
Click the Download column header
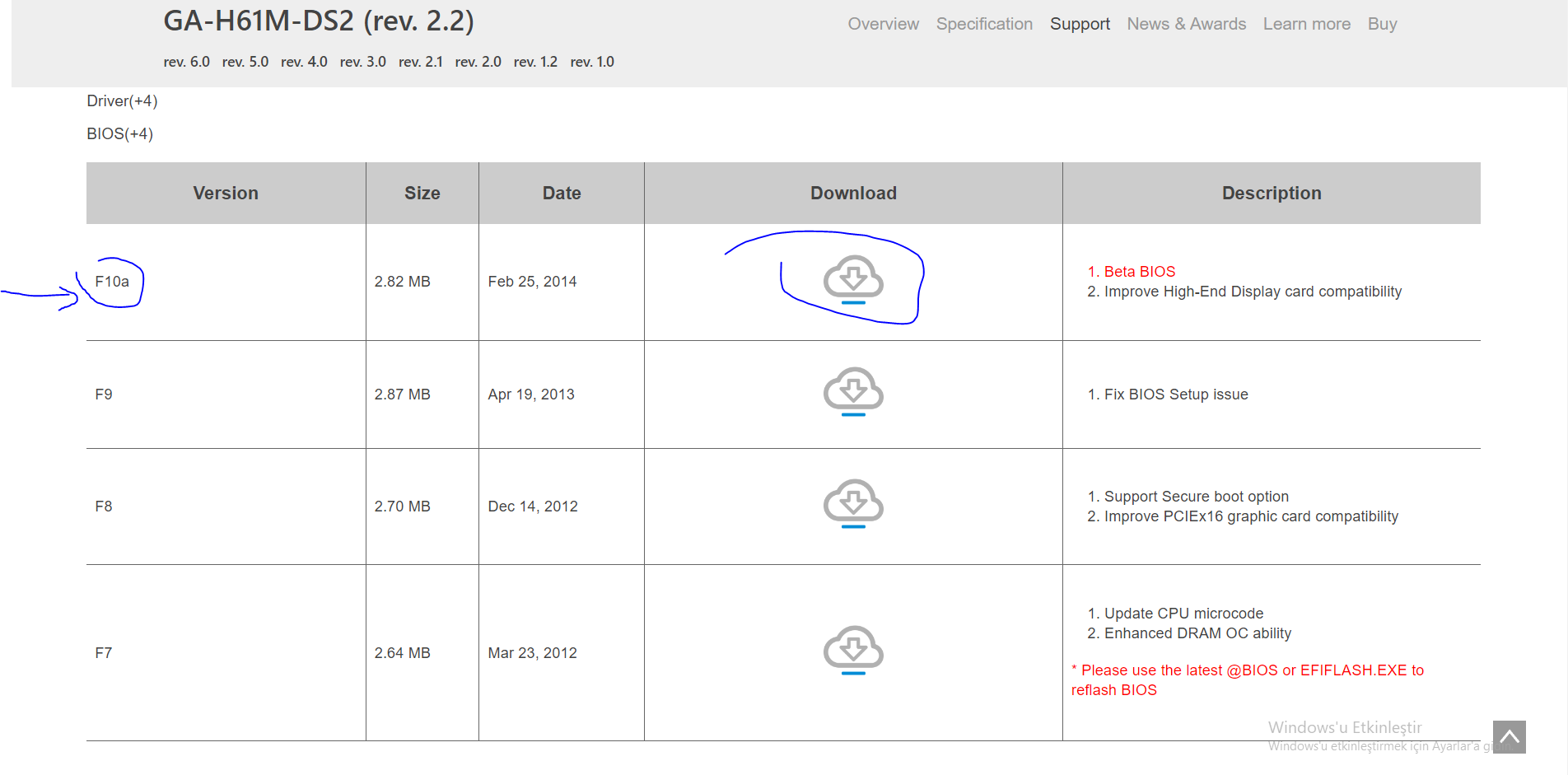(x=853, y=193)
